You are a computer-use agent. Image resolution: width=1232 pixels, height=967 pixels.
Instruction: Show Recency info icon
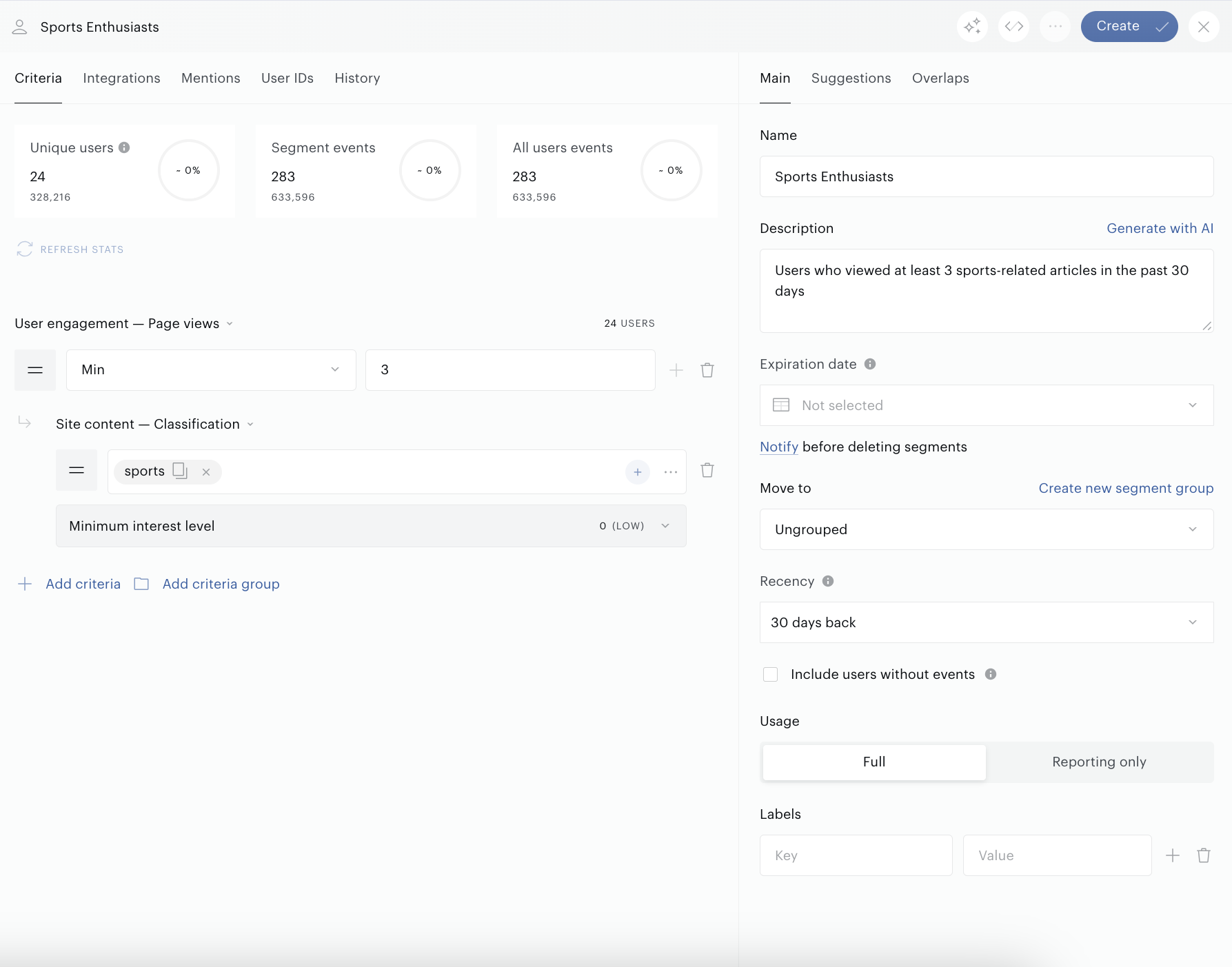(x=828, y=581)
